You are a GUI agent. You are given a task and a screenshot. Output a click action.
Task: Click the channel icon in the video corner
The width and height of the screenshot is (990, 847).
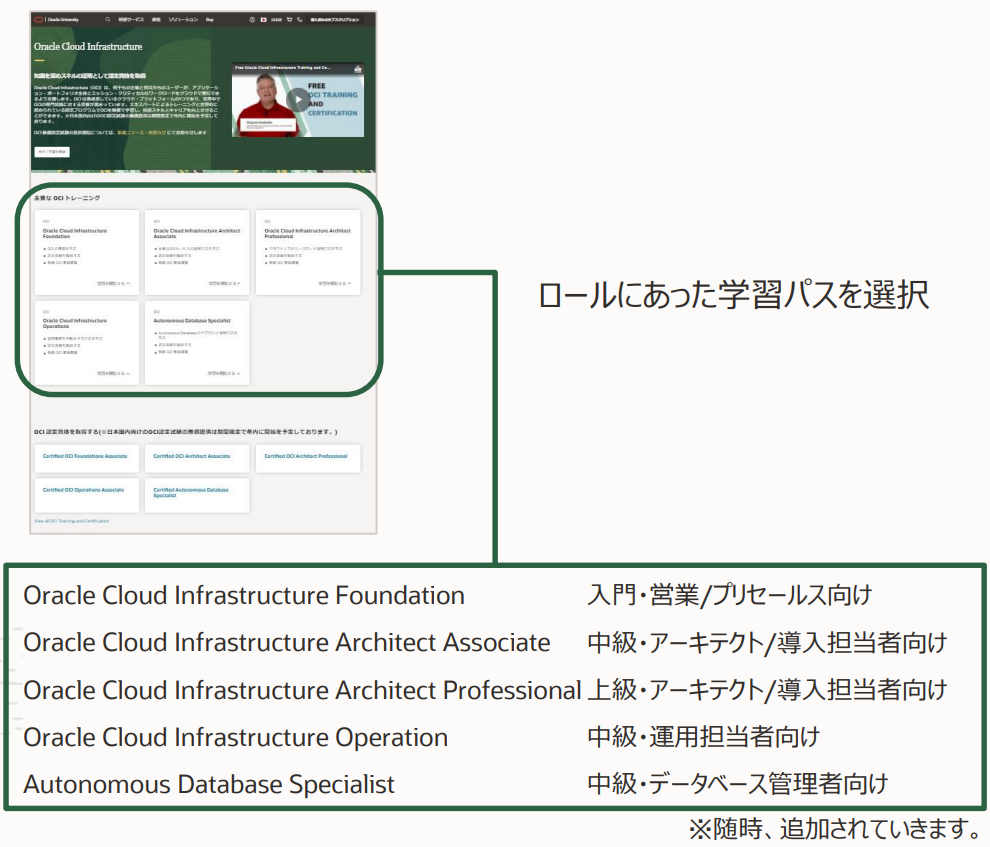tap(358, 68)
